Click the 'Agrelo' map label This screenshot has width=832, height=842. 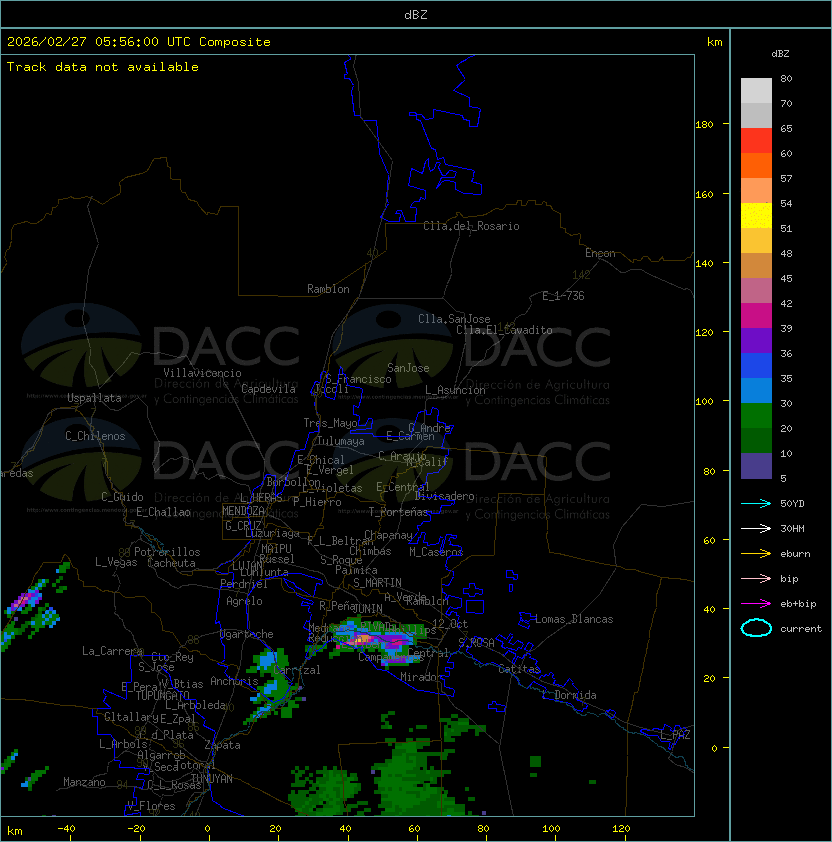244,601
